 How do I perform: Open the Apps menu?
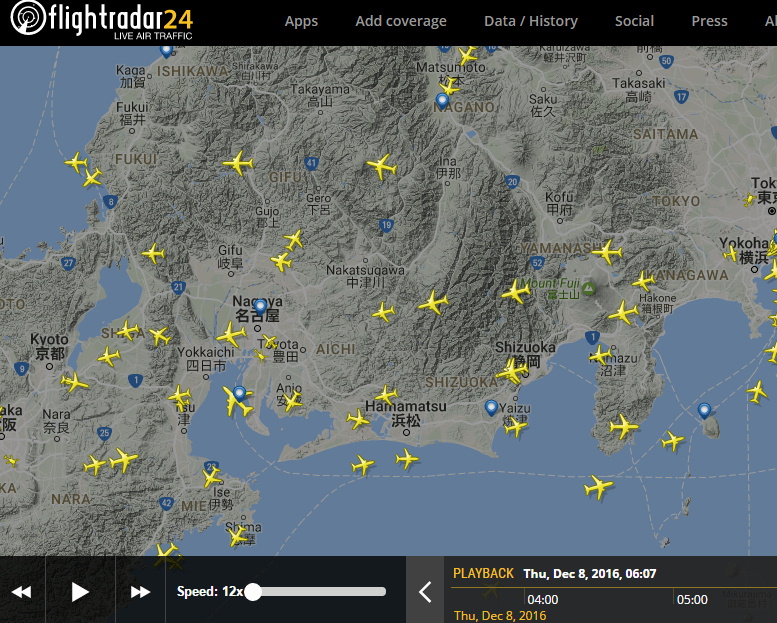point(301,21)
